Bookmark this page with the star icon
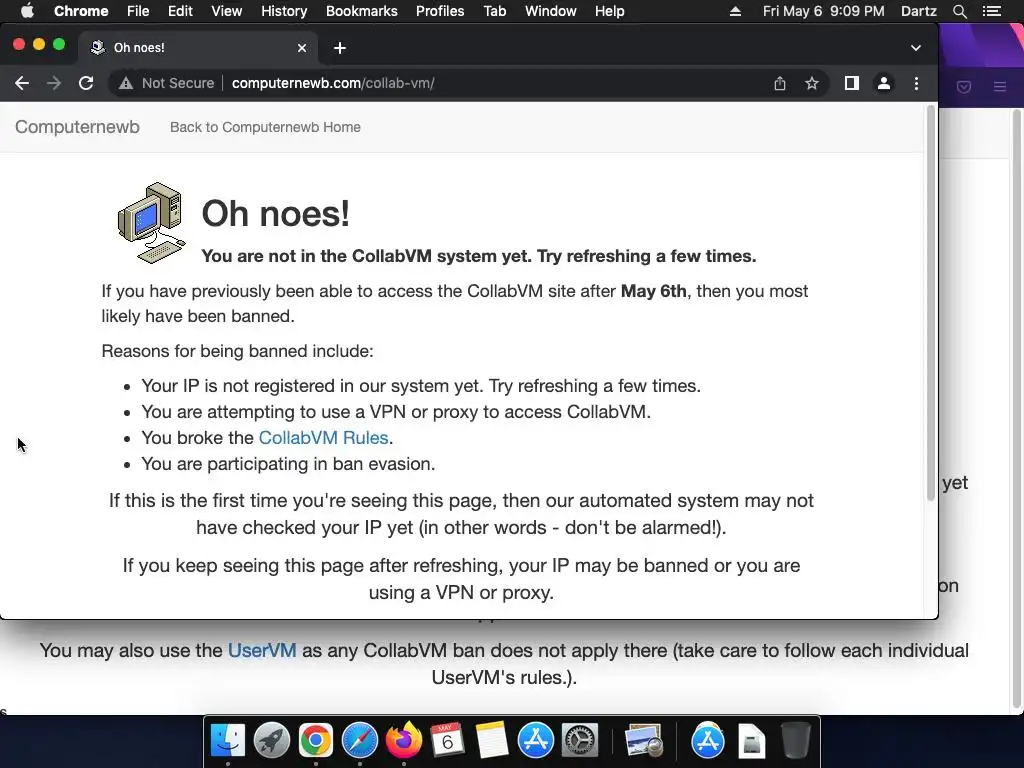The image size is (1024, 768). [812, 83]
